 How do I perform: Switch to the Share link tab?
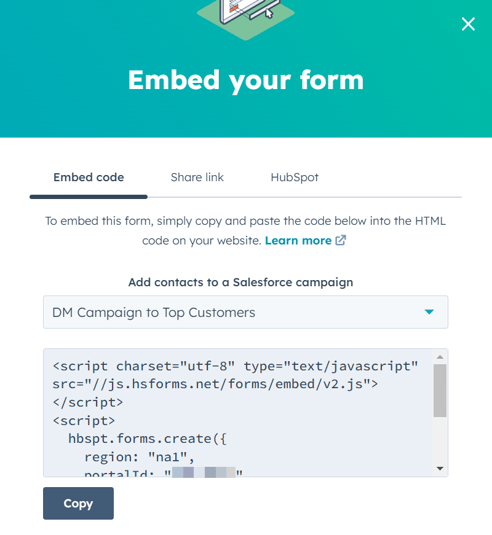point(197,177)
